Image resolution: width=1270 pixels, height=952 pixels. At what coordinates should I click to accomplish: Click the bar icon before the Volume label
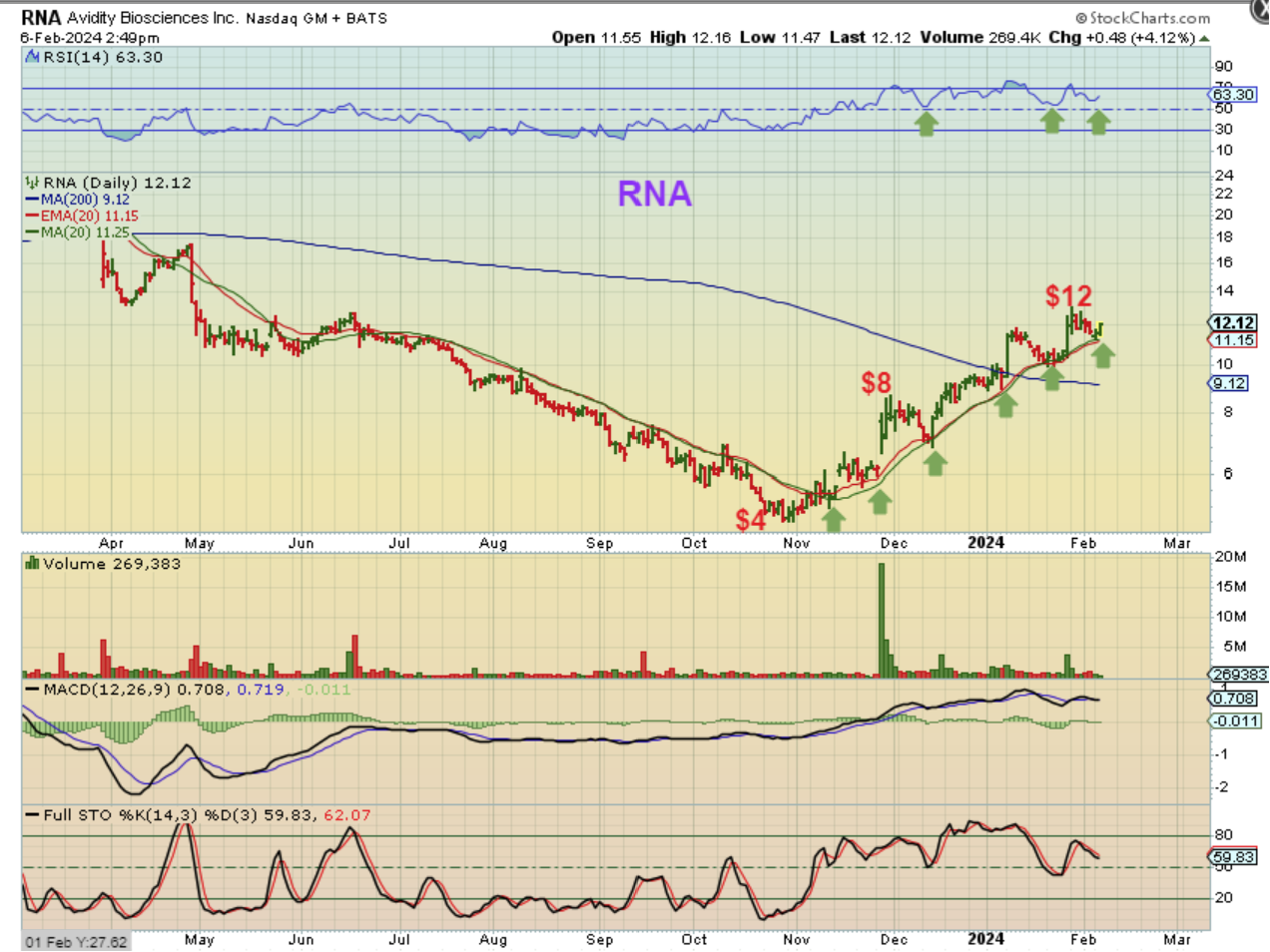(32, 564)
